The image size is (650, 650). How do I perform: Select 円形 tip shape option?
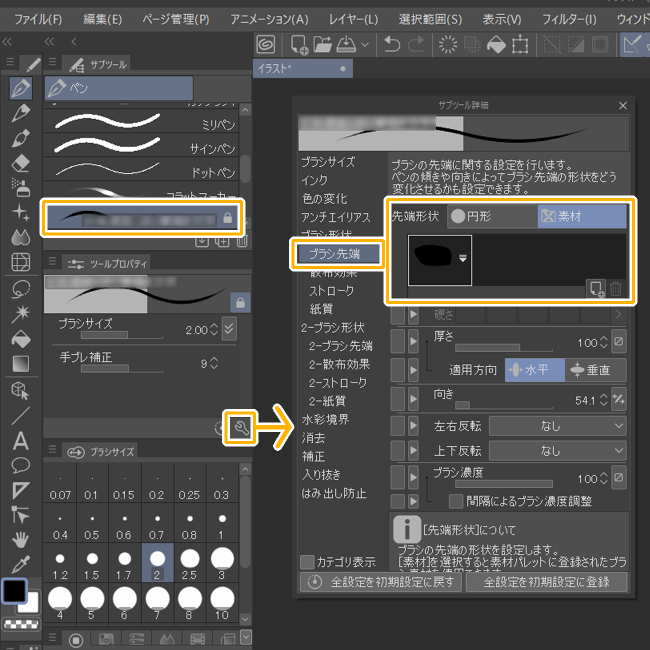coord(492,216)
